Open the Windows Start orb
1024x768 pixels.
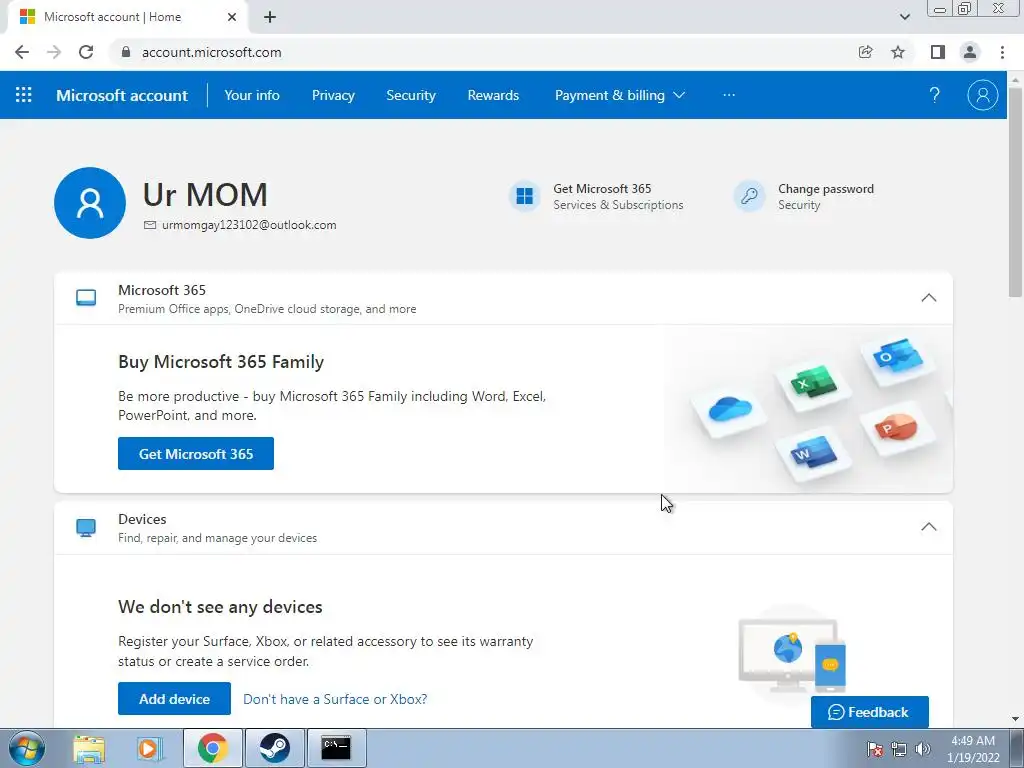26,748
